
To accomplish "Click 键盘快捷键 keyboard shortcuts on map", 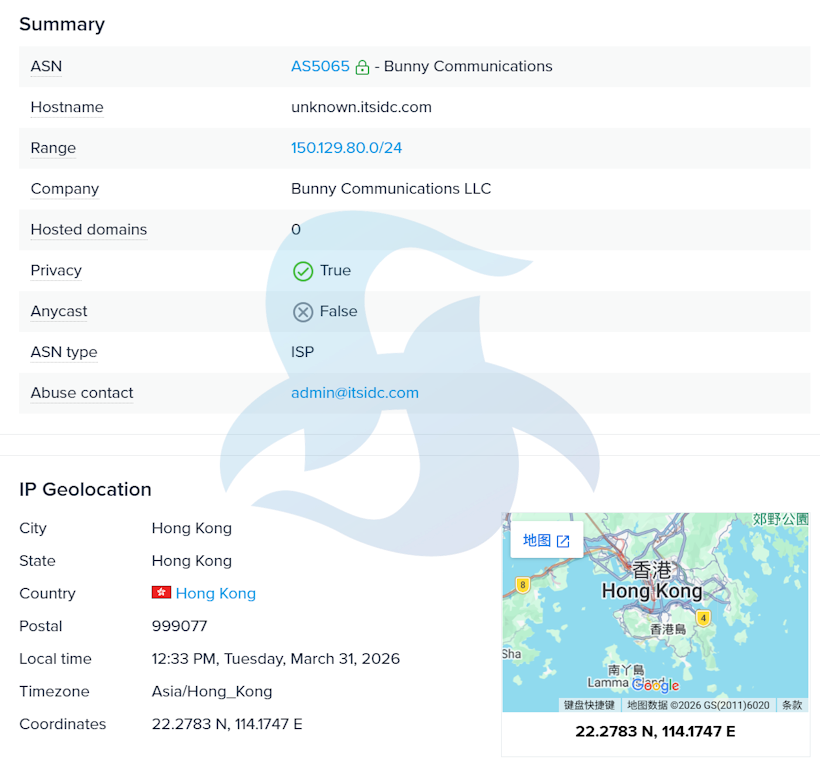I will (x=589, y=705).
